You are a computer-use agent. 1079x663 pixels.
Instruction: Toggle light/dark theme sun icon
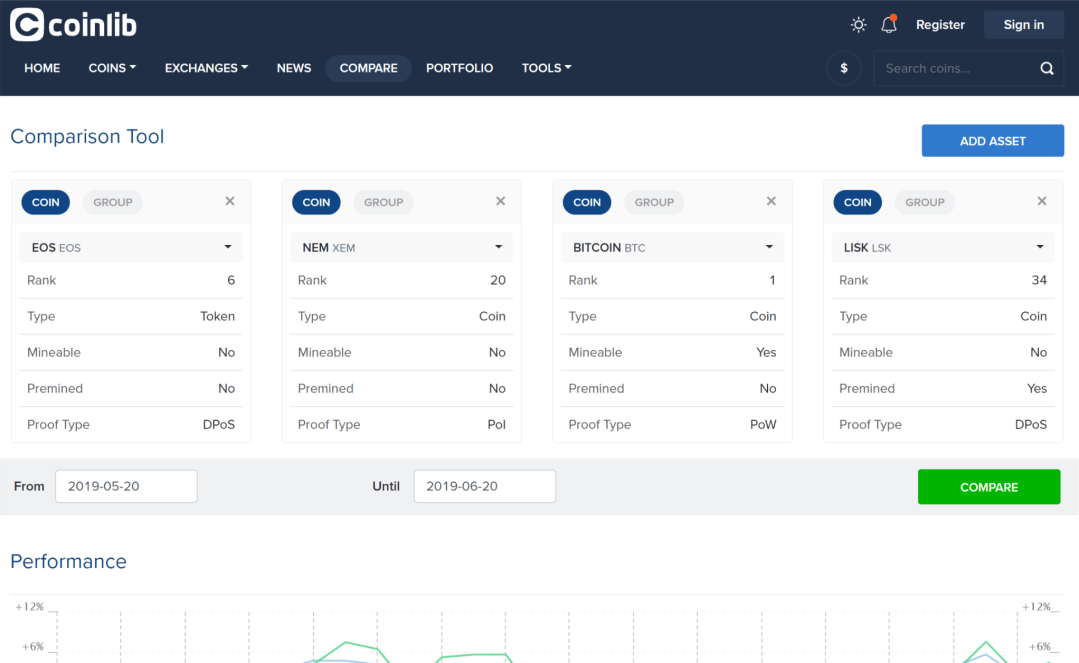[858, 25]
